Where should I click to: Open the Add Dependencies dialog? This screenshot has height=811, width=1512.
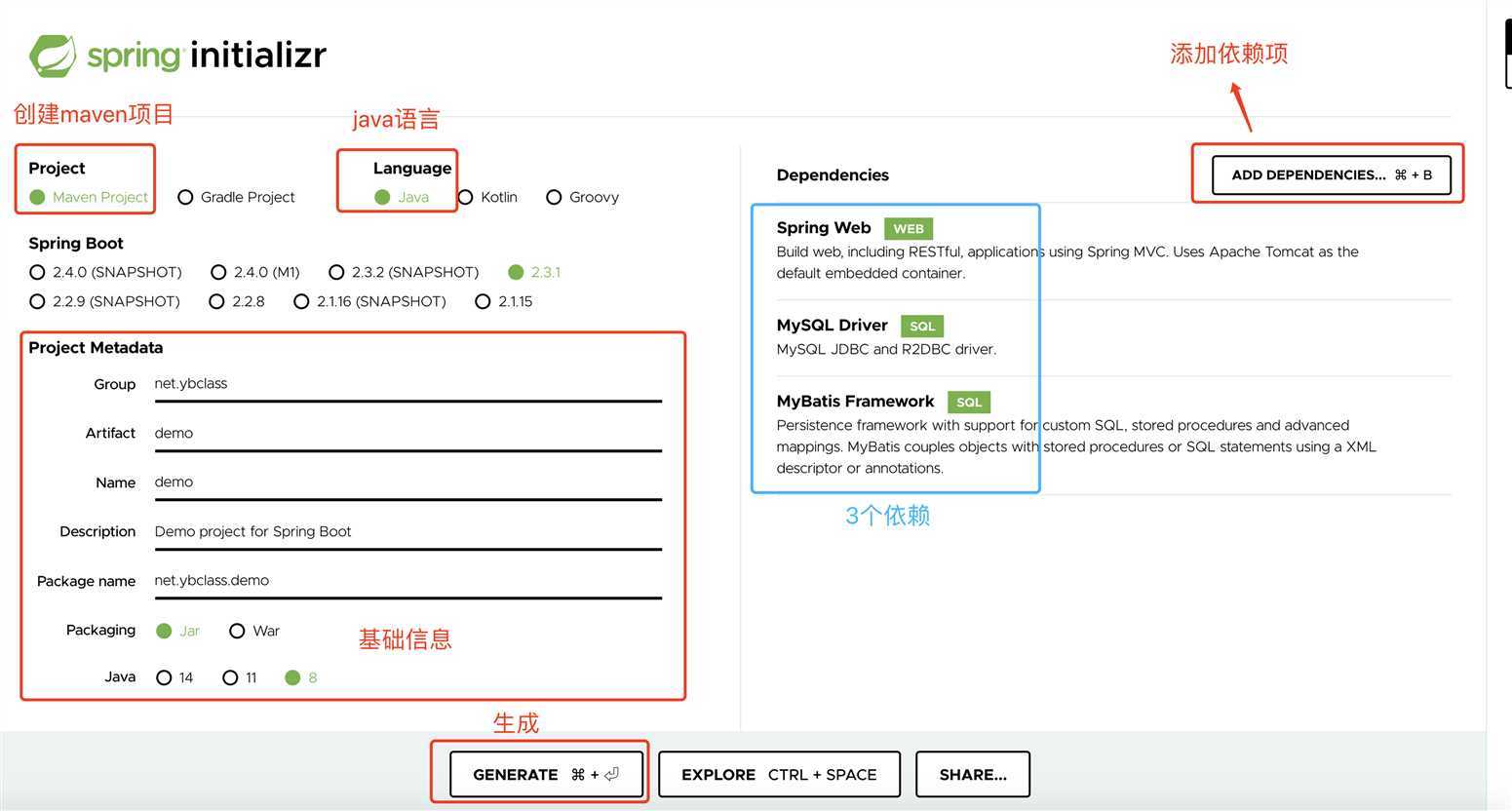[x=1332, y=175]
